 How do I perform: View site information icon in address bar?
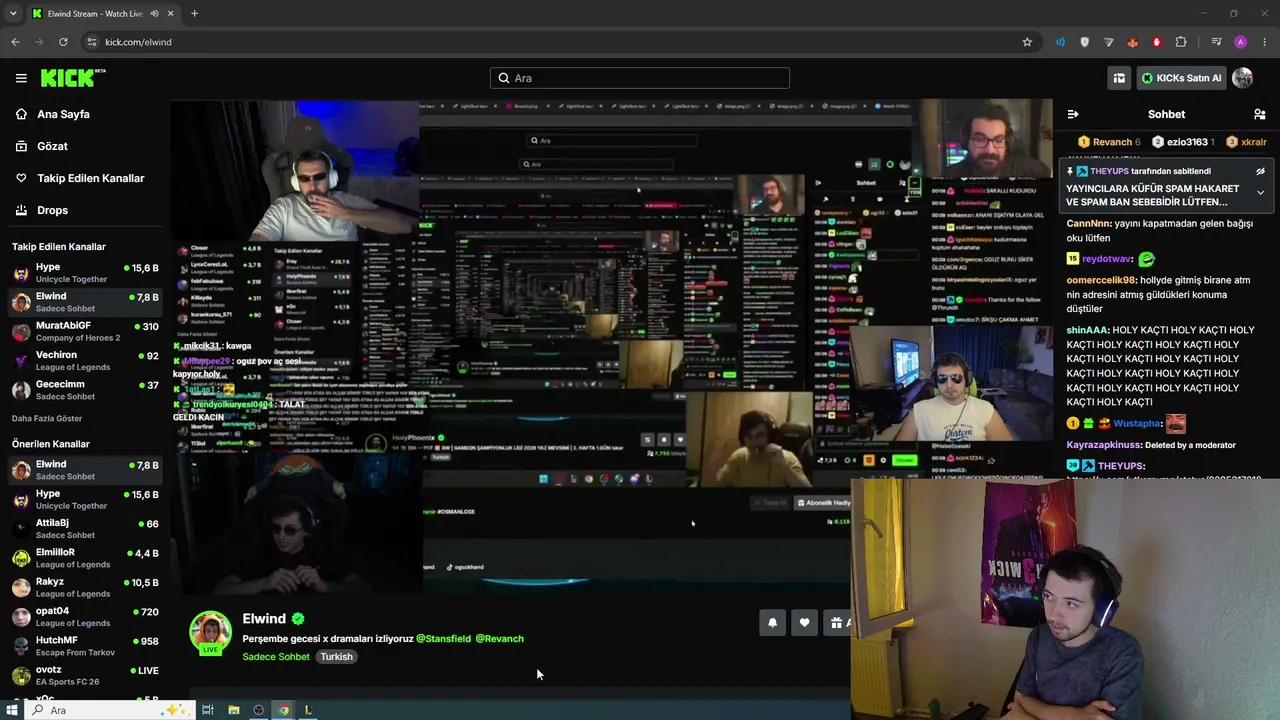92,42
